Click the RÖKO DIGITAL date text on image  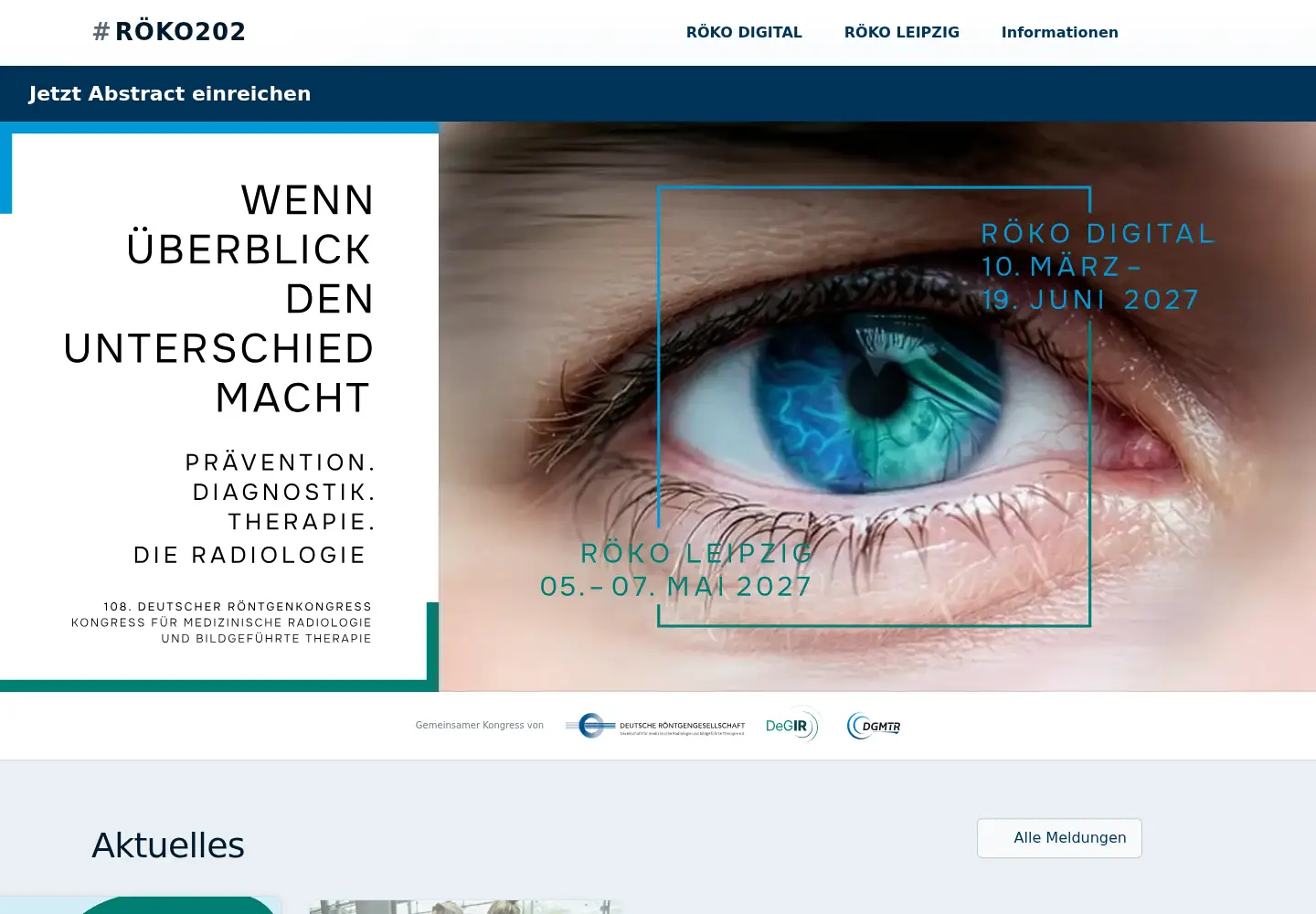pos(1098,266)
